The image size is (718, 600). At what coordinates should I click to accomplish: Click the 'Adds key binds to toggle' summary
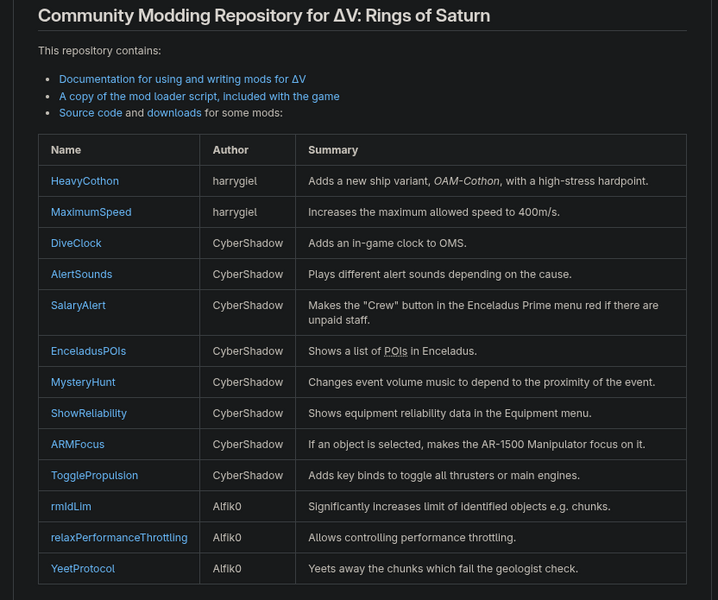pyautogui.click(x=444, y=476)
